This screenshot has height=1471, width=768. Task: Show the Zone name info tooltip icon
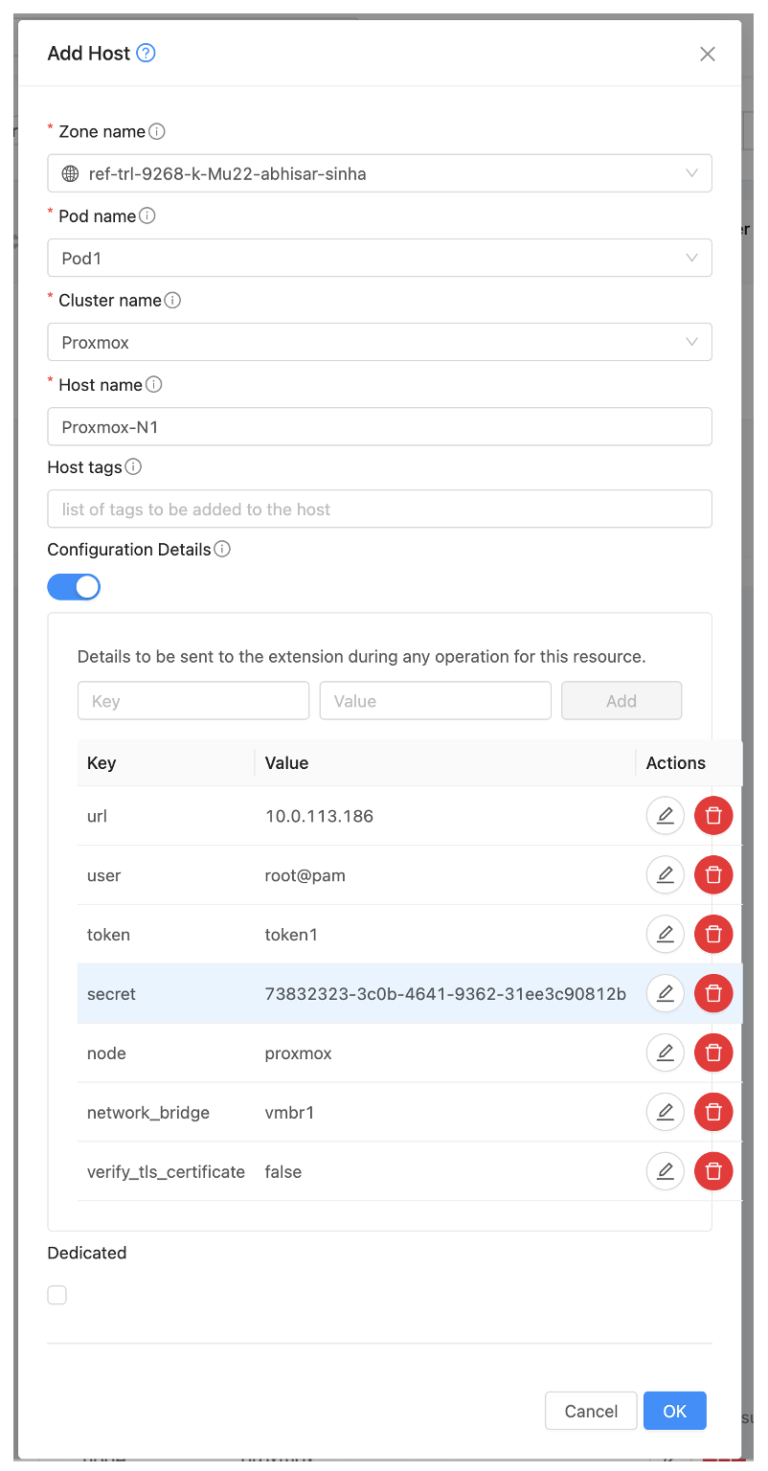pos(157,131)
